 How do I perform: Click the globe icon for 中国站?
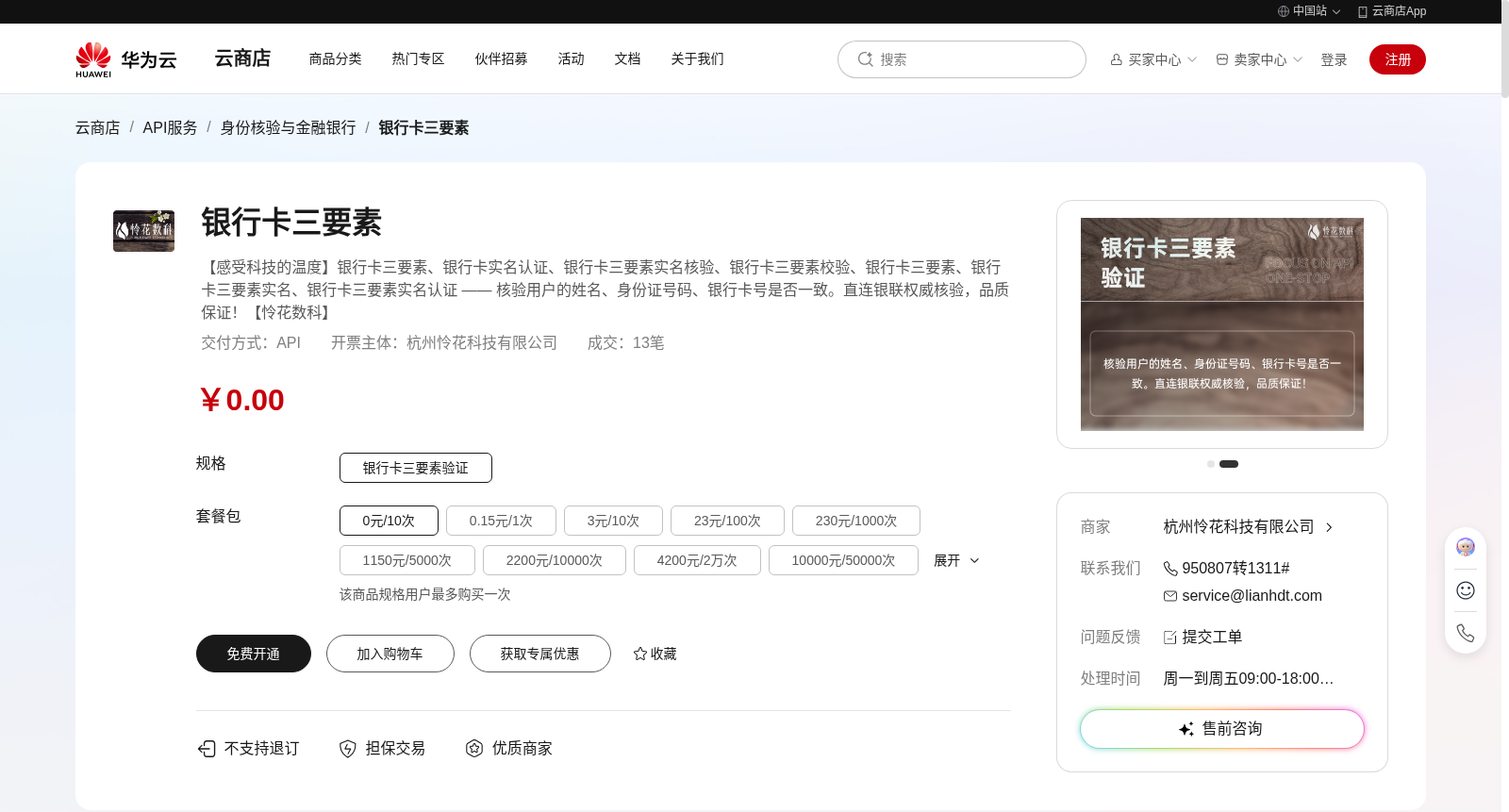coord(1283,11)
